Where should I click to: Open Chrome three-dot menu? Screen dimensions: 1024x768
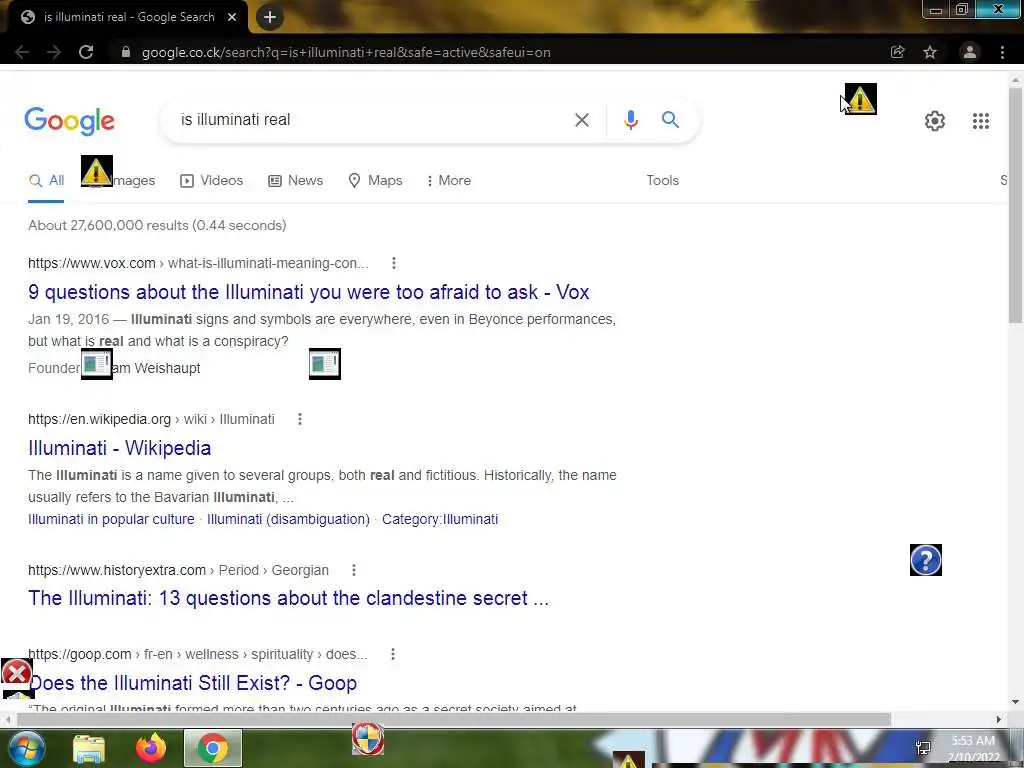[x=1002, y=52]
